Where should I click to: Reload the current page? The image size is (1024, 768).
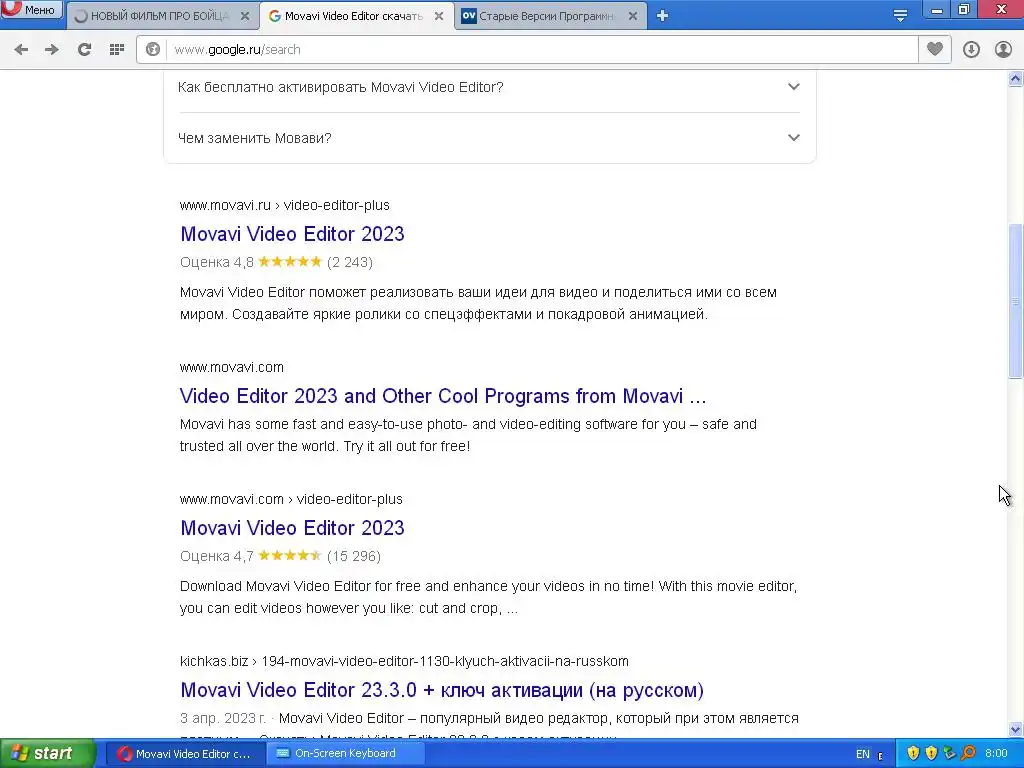(84, 50)
